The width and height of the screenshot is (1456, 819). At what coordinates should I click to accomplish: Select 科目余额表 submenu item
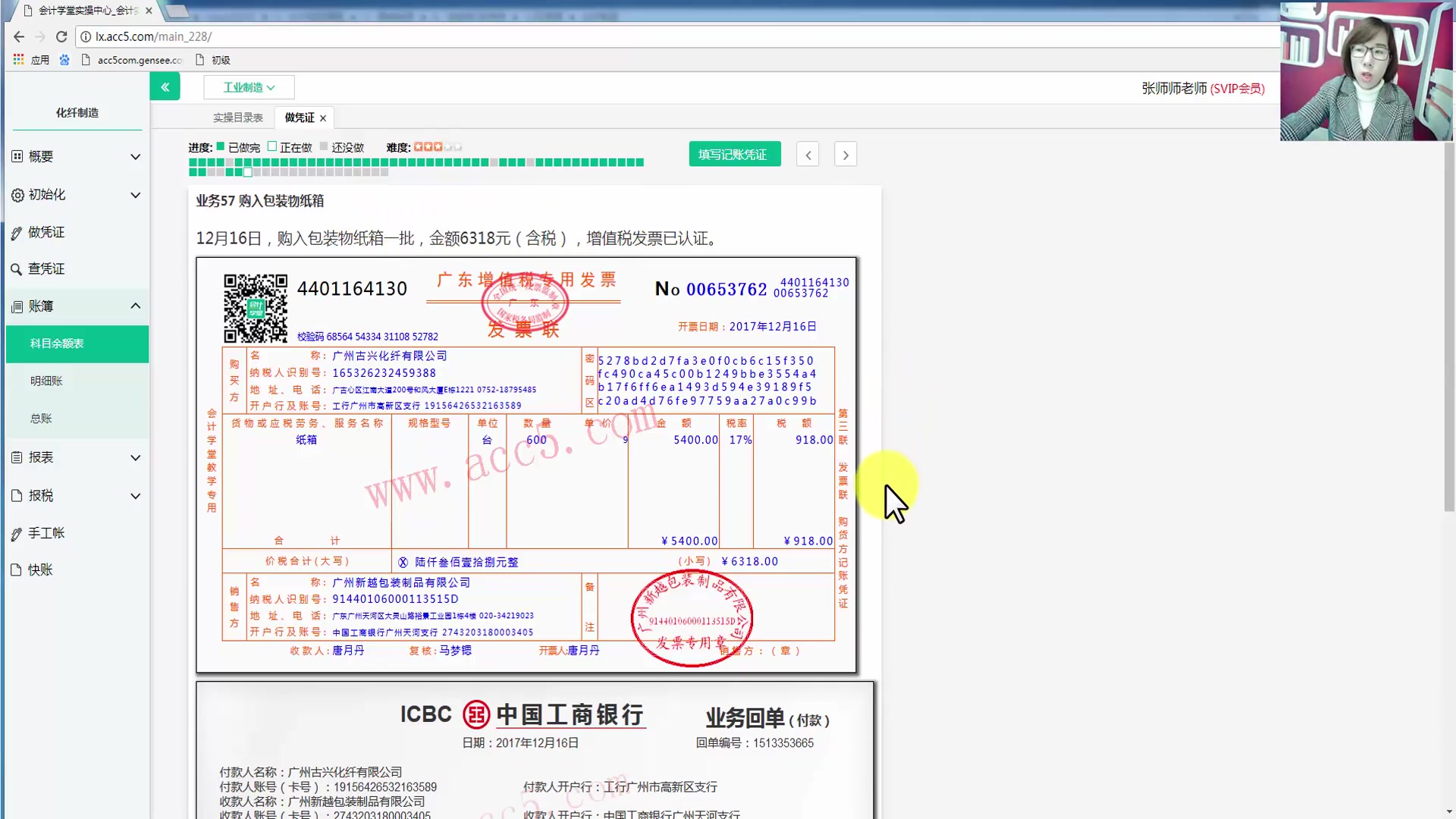77,344
